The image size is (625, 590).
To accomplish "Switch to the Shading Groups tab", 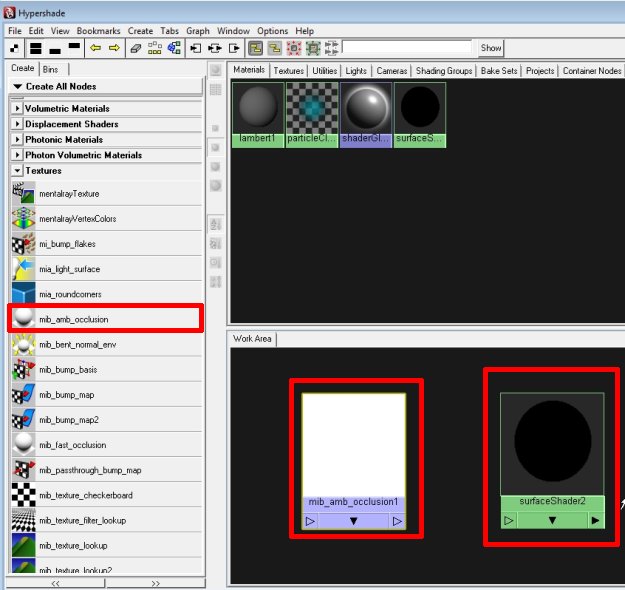I will [444, 71].
